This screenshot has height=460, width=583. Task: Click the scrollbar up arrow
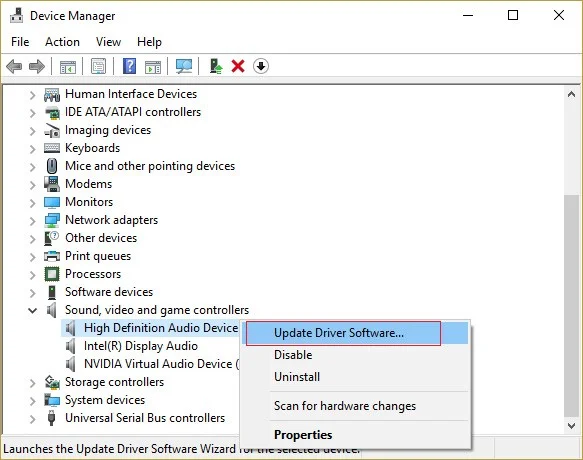(x=572, y=94)
